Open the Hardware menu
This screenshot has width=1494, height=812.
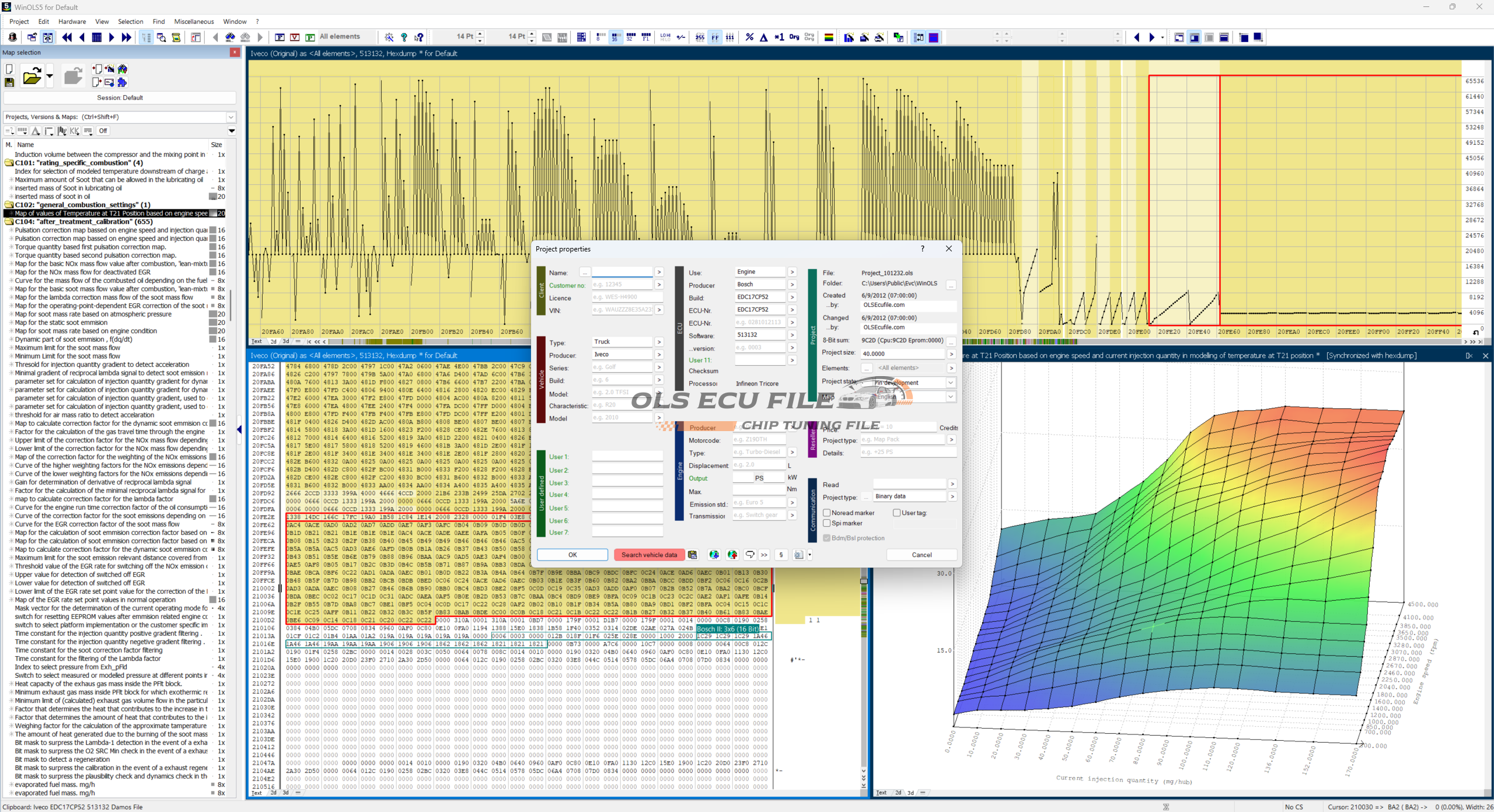[72, 22]
